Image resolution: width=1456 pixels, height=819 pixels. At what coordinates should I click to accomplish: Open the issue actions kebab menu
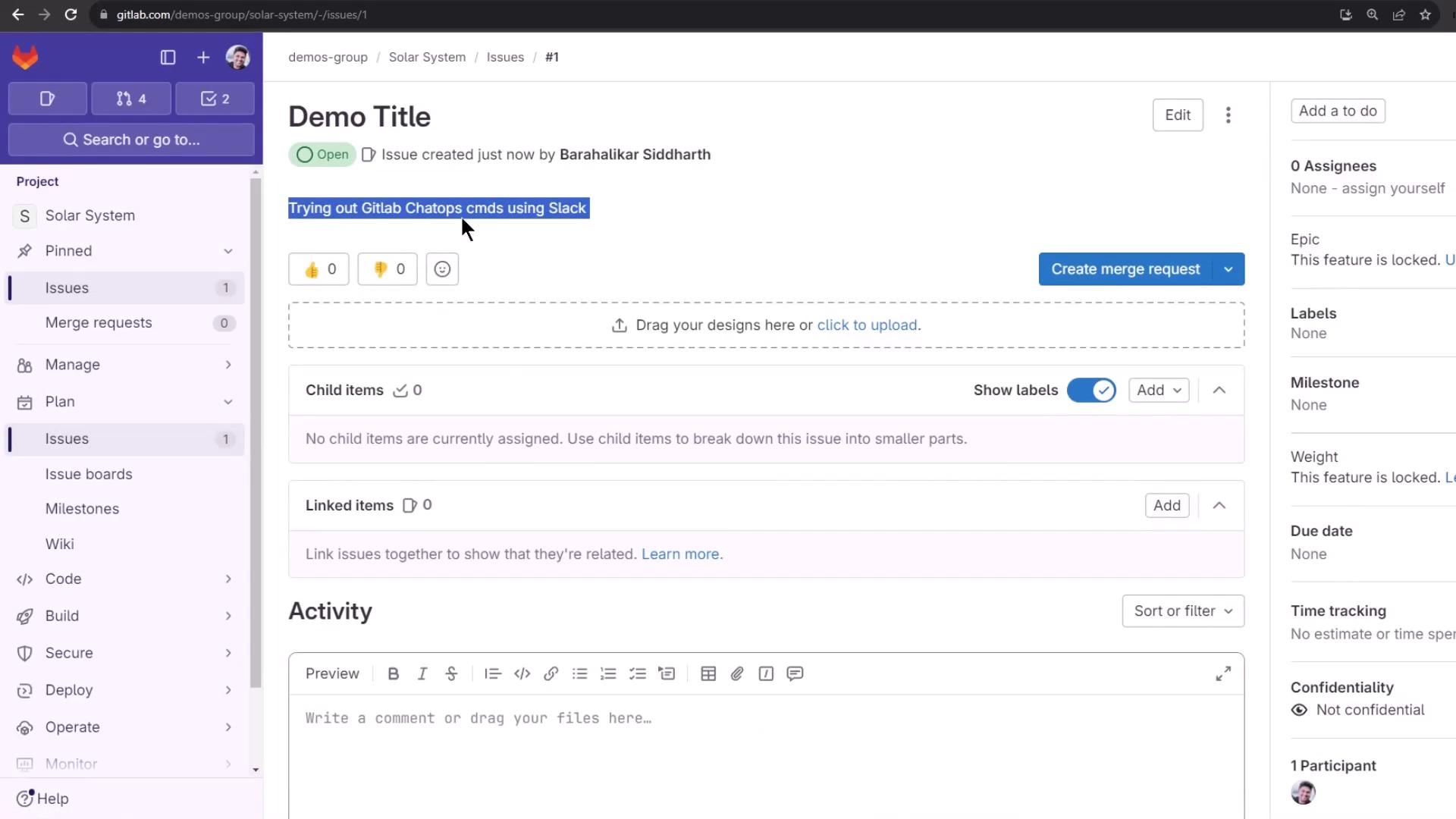1228,115
